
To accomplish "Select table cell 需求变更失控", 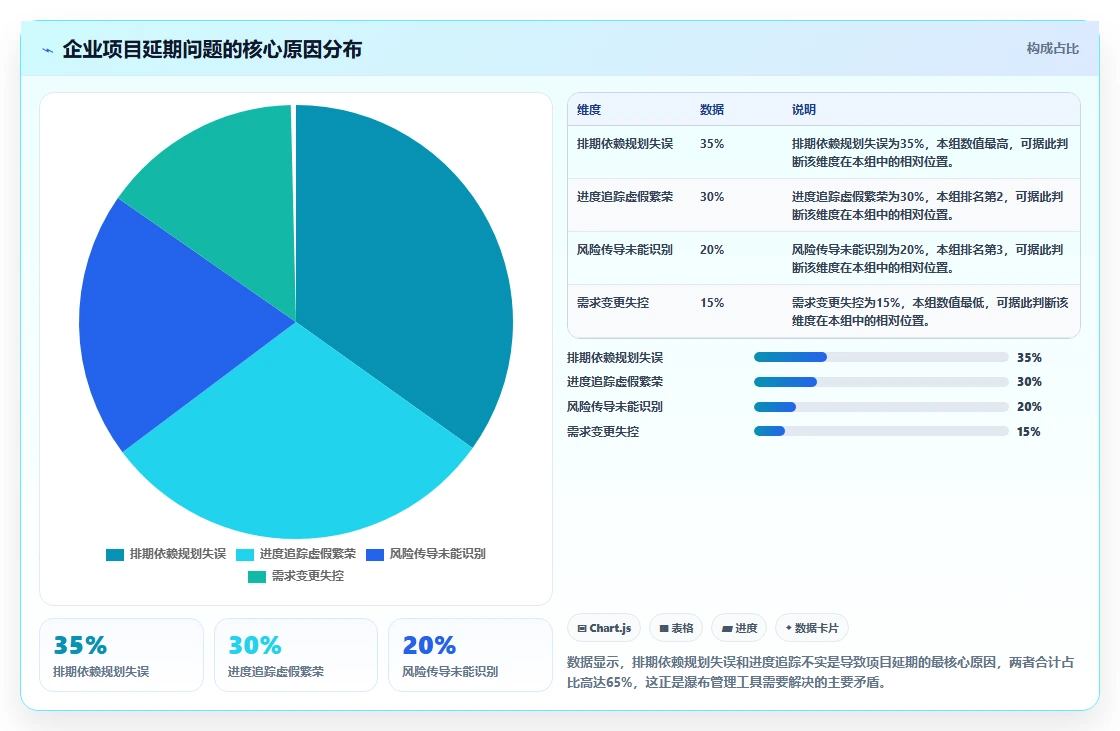I will tap(613, 303).
